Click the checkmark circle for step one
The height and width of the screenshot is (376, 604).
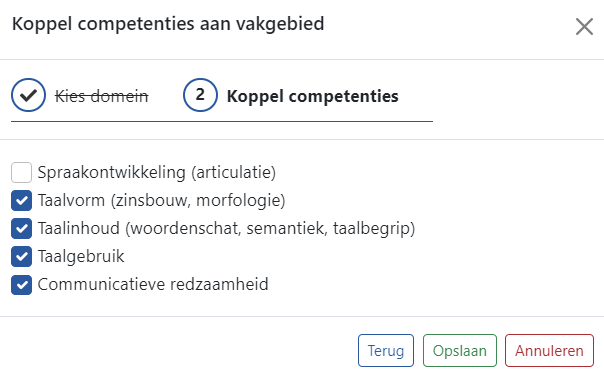click(x=29, y=95)
